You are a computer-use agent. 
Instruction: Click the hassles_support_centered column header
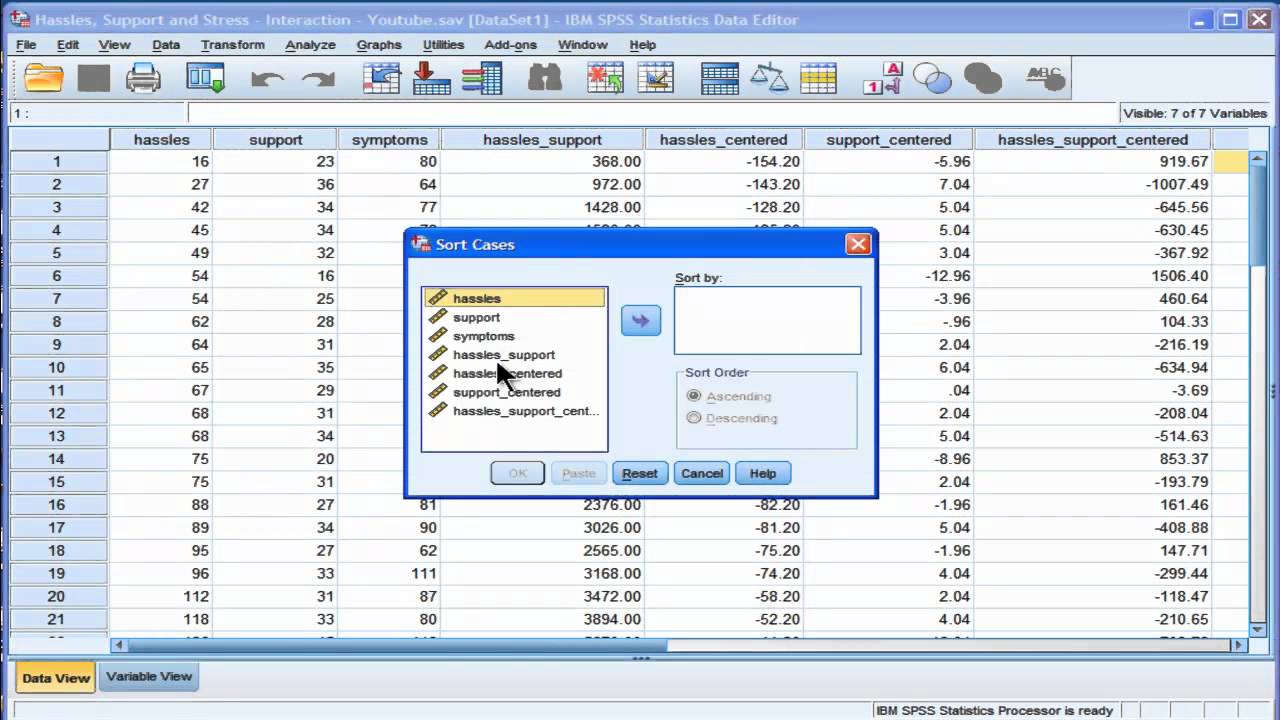[1093, 140]
